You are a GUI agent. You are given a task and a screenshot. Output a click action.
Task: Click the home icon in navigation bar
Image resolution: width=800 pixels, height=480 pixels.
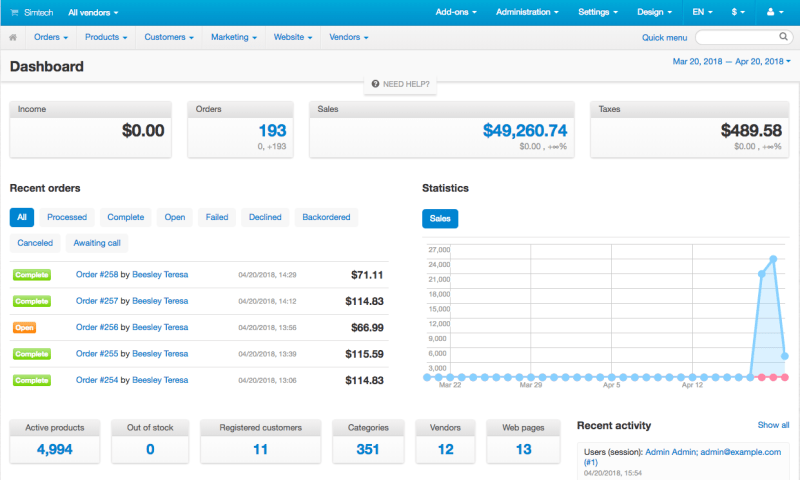tap(13, 37)
